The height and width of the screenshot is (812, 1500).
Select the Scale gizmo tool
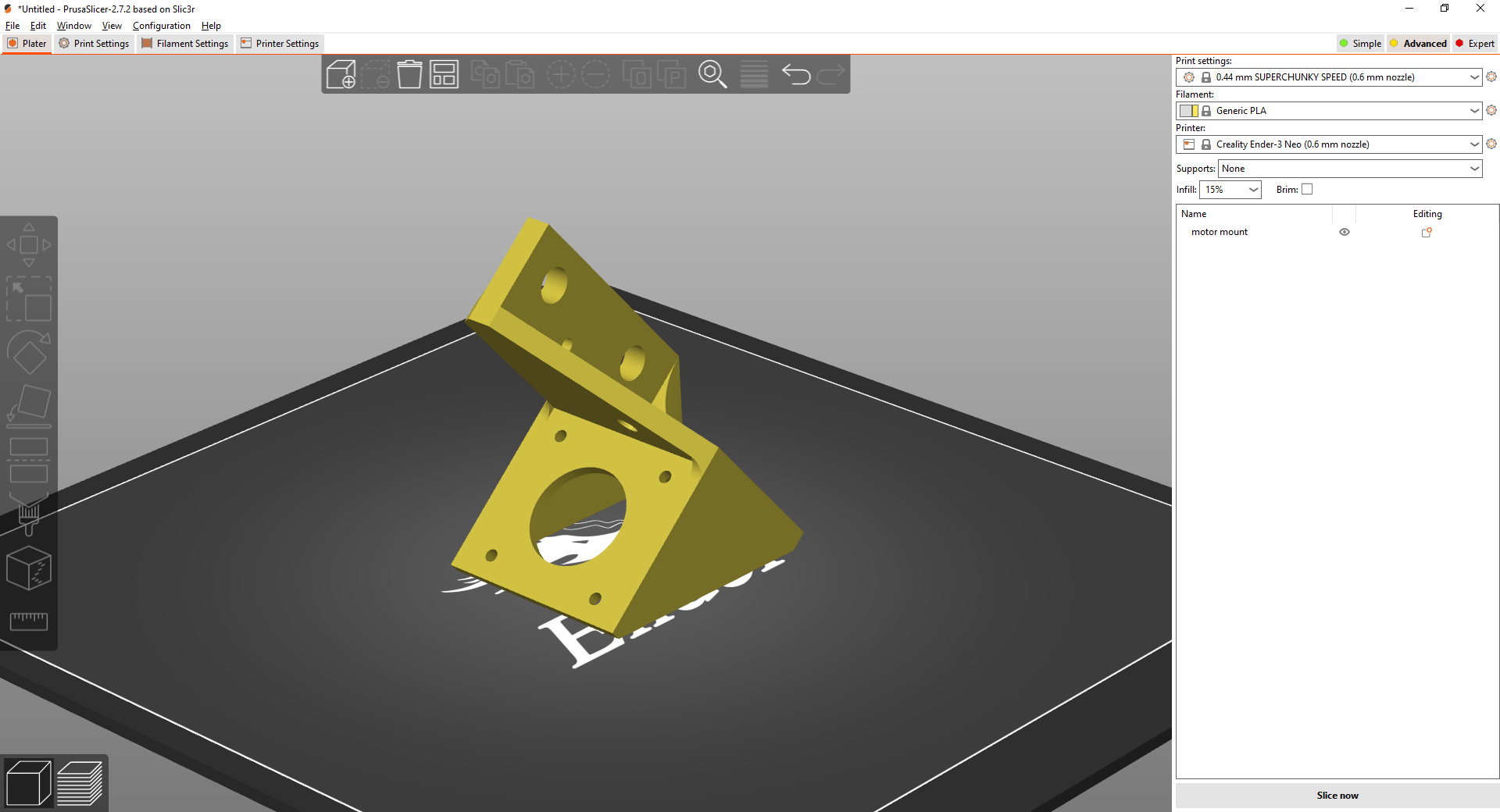(x=29, y=298)
